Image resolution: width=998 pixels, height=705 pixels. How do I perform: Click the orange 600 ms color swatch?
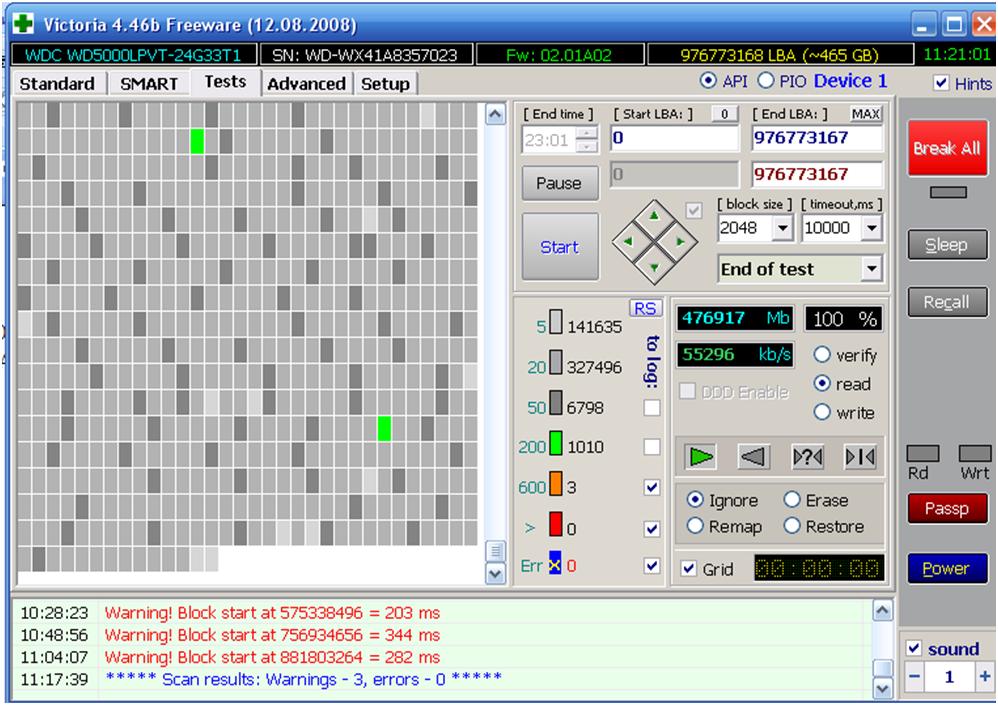coord(556,483)
